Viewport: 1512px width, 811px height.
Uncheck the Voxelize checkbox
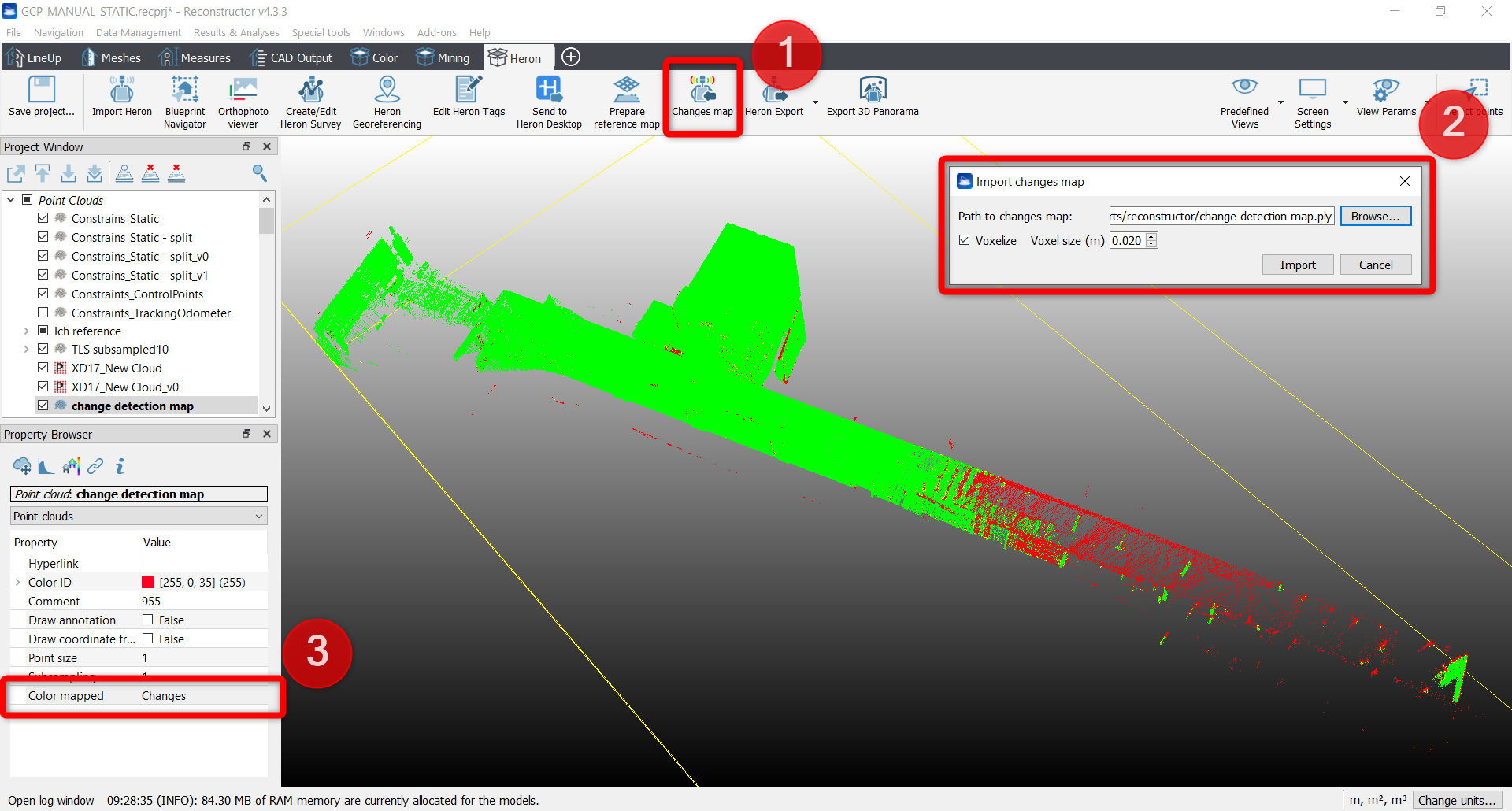click(965, 240)
